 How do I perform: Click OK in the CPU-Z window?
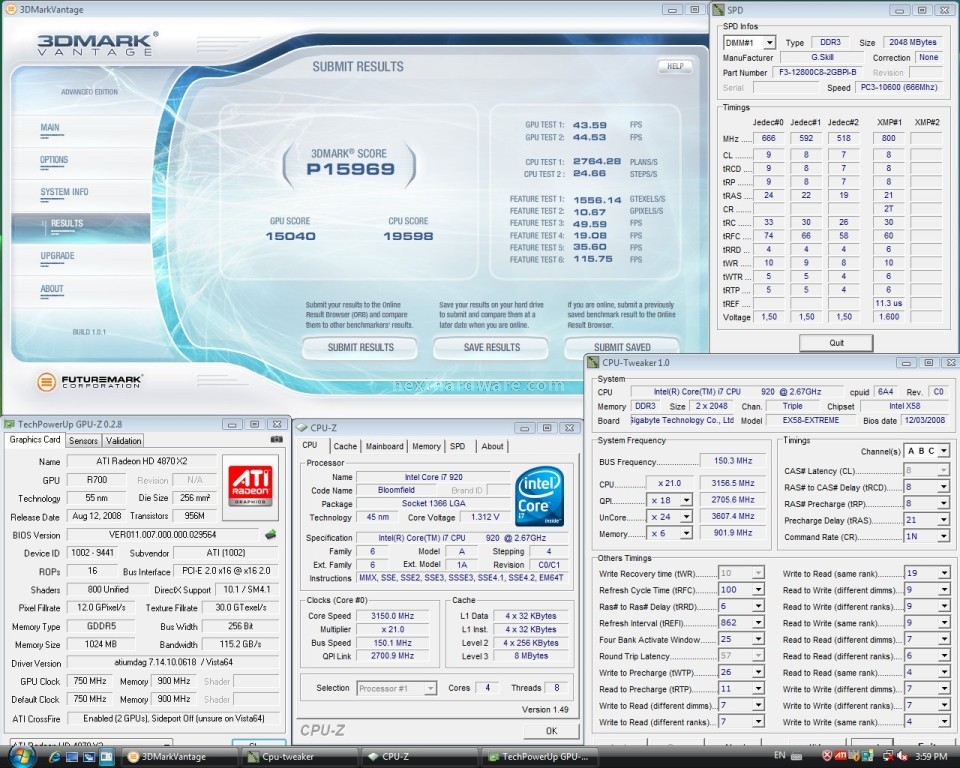551,731
